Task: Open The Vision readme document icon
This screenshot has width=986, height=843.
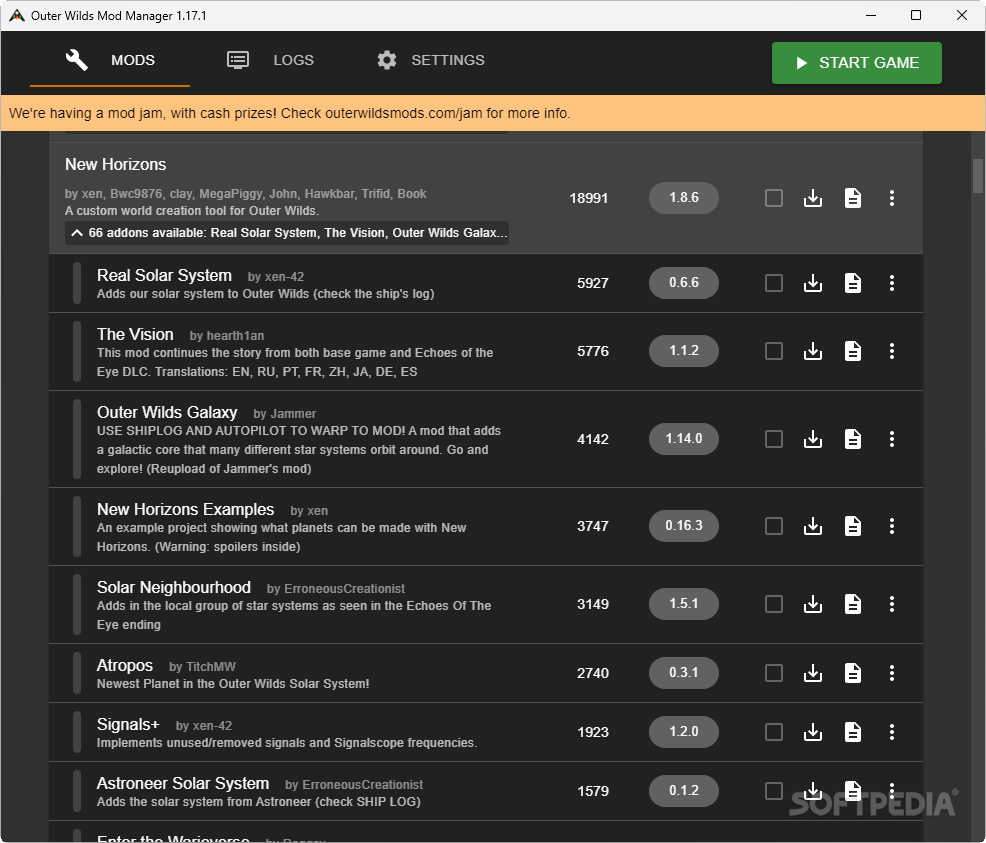Action: point(853,351)
